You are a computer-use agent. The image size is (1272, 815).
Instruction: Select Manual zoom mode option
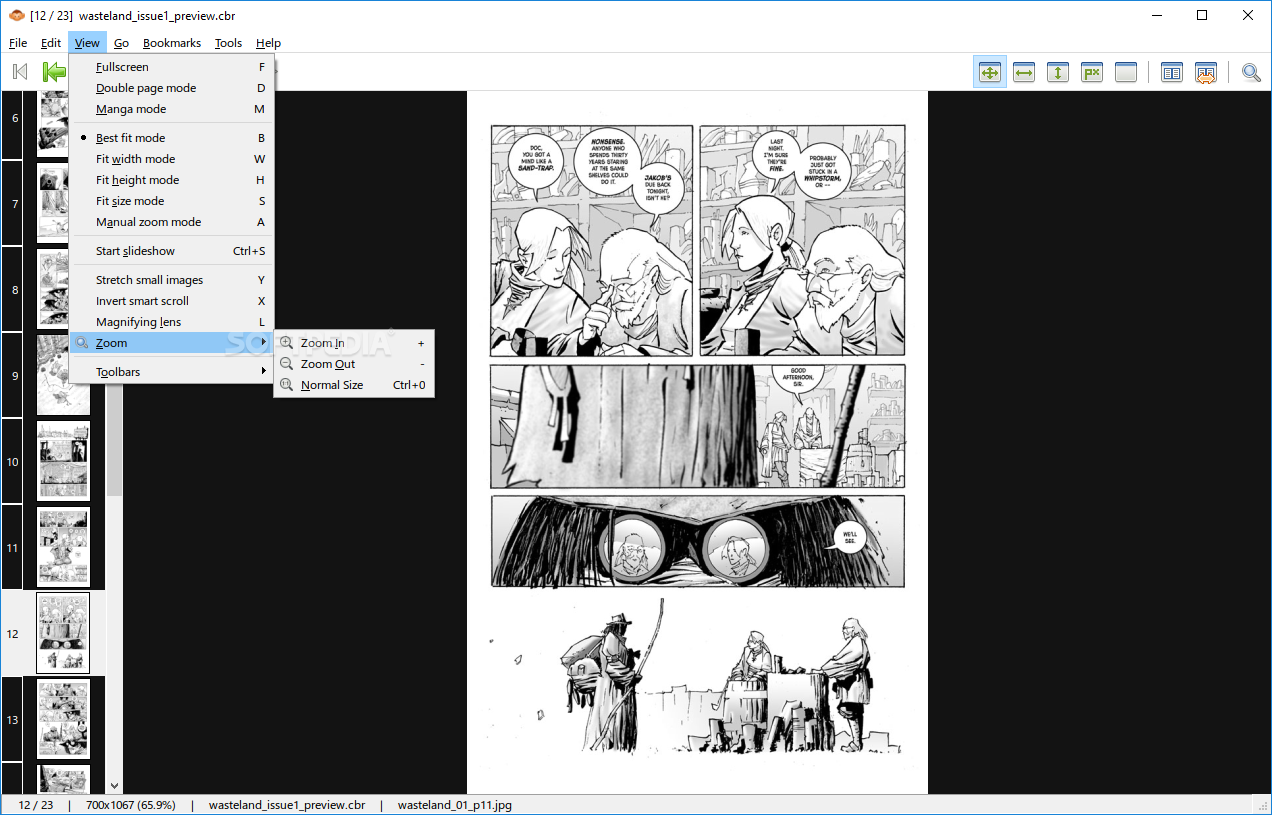(171, 222)
